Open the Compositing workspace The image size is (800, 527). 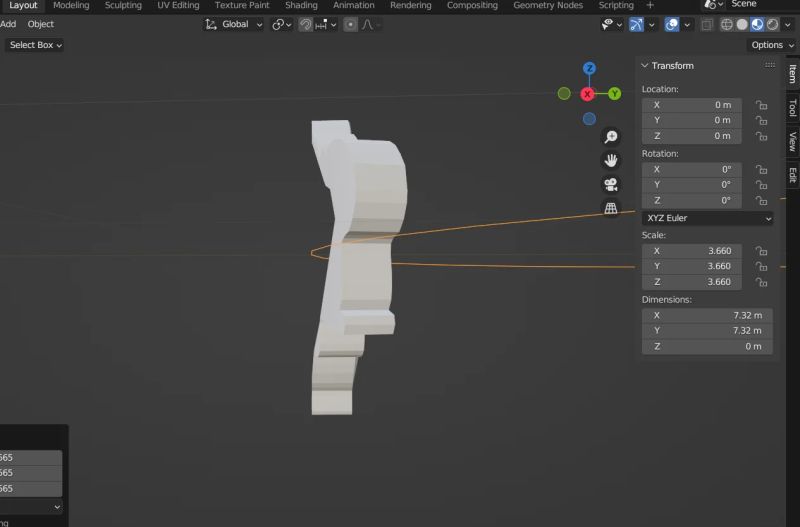click(472, 6)
